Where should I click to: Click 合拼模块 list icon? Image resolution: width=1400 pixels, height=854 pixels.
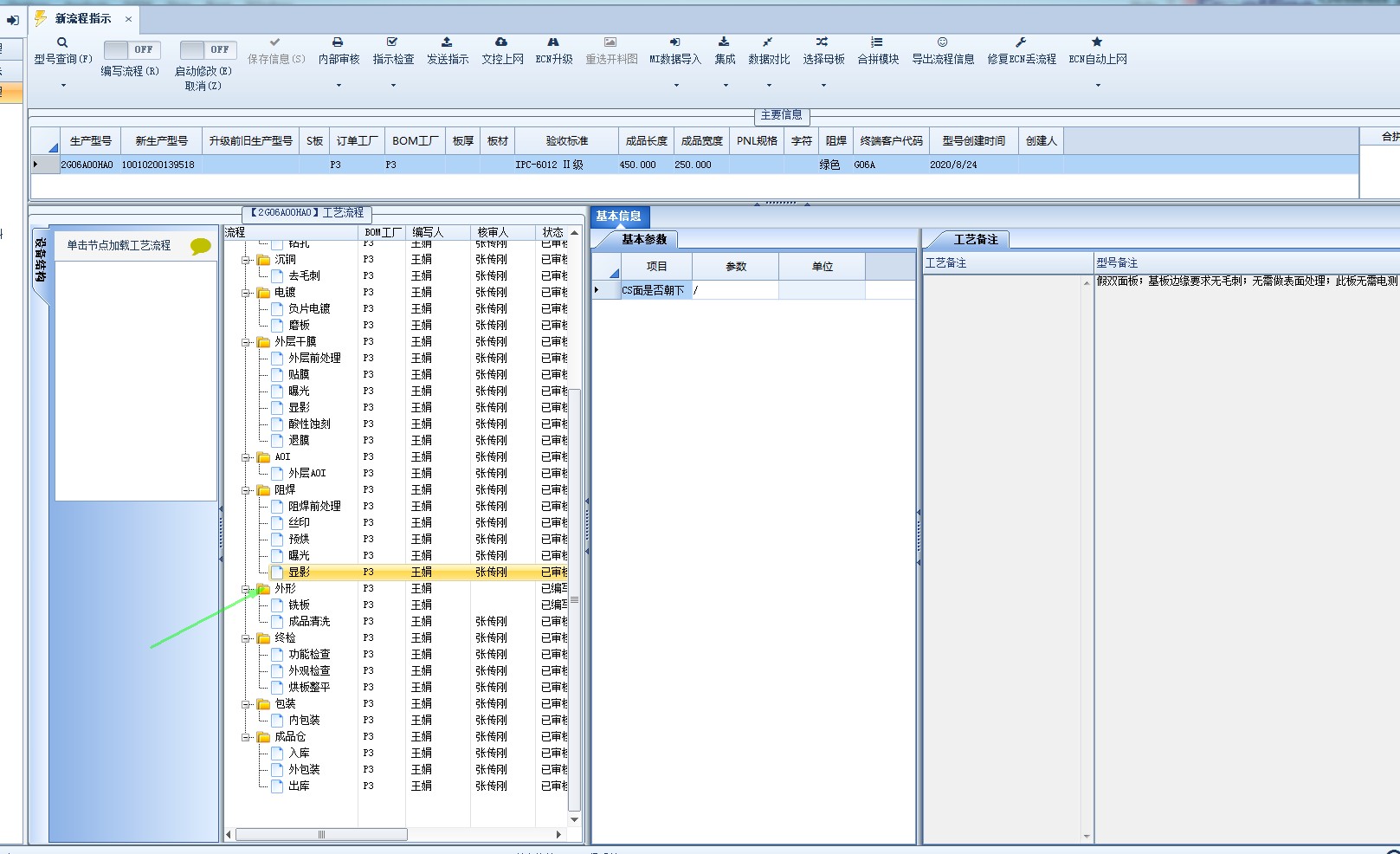[877, 42]
